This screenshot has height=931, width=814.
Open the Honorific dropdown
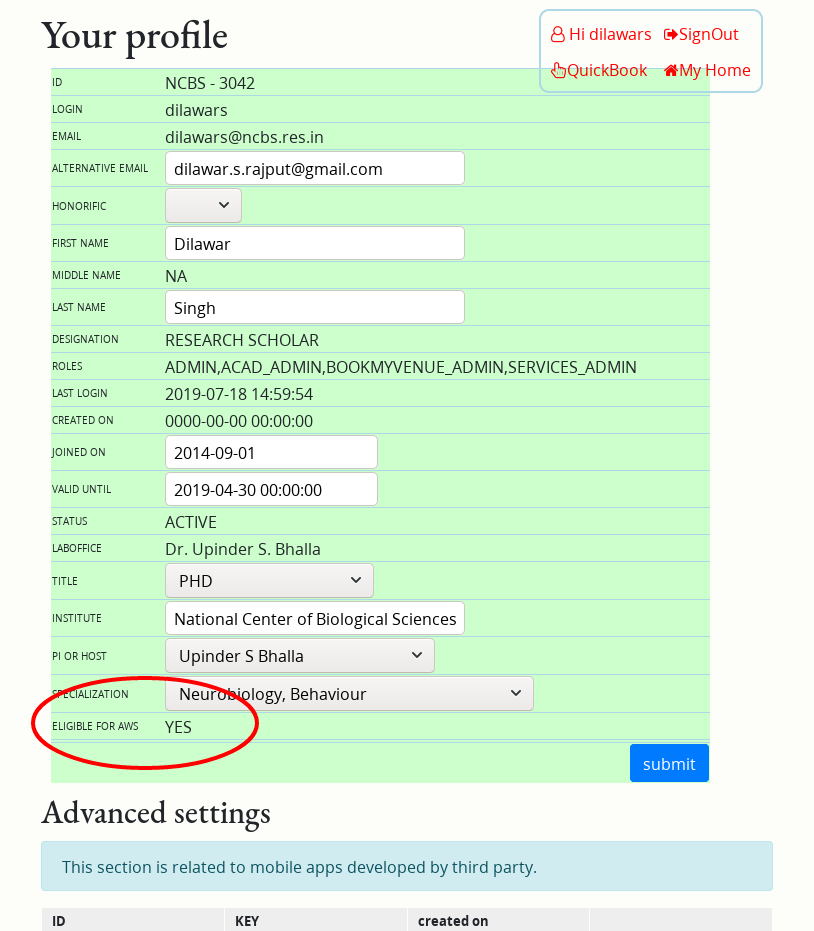(203, 205)
